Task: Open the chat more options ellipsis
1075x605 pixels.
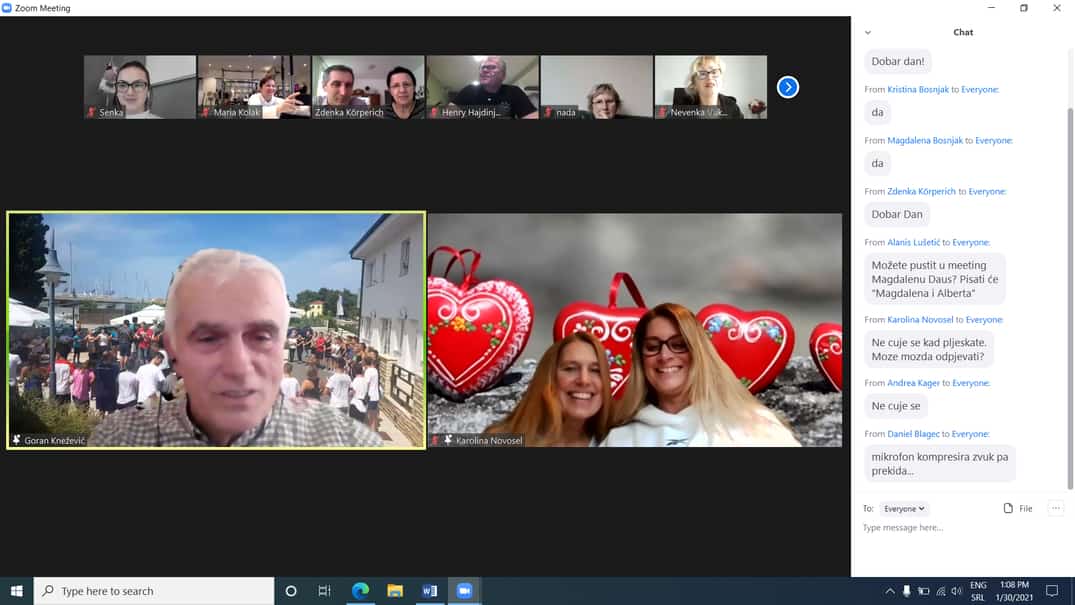Action: tap(1055, 508)
